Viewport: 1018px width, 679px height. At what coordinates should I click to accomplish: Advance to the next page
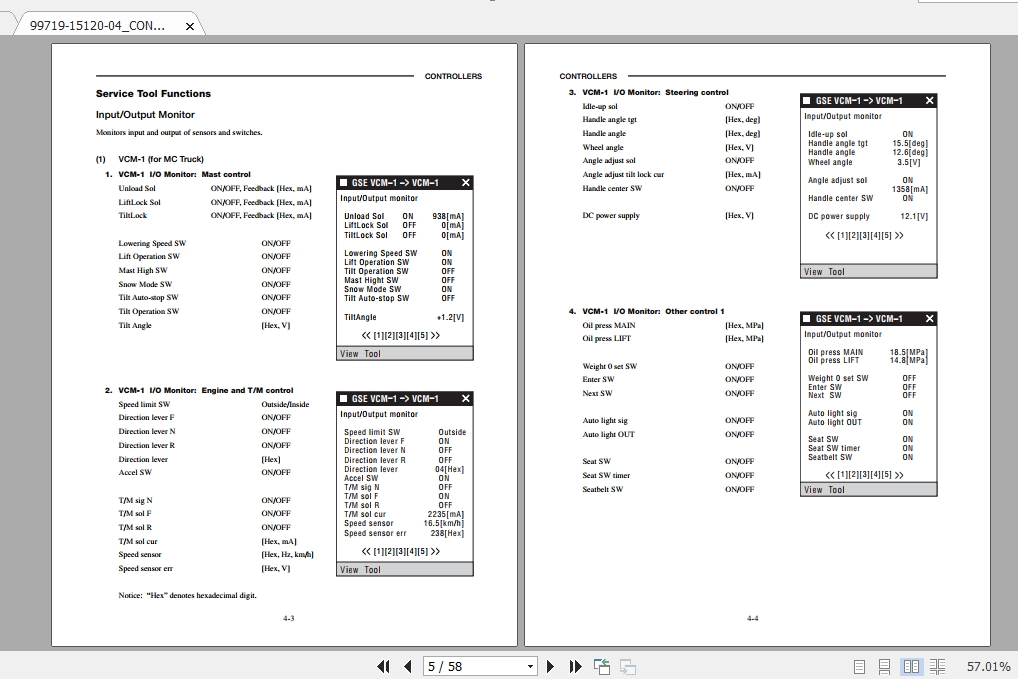point(551,666)
